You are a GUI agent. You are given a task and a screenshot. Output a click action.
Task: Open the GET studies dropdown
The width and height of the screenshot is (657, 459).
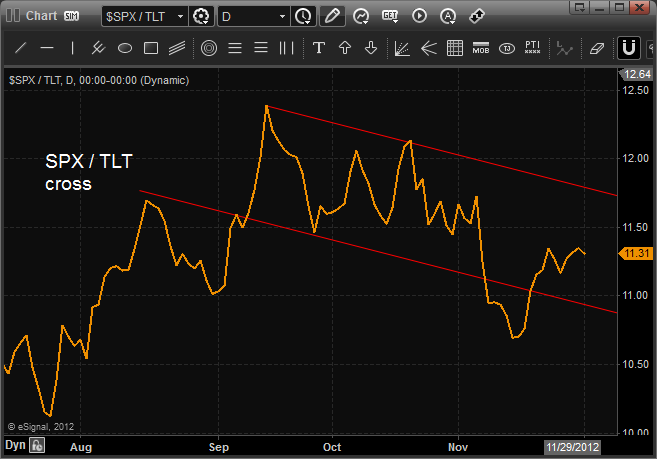coord(390,16)
